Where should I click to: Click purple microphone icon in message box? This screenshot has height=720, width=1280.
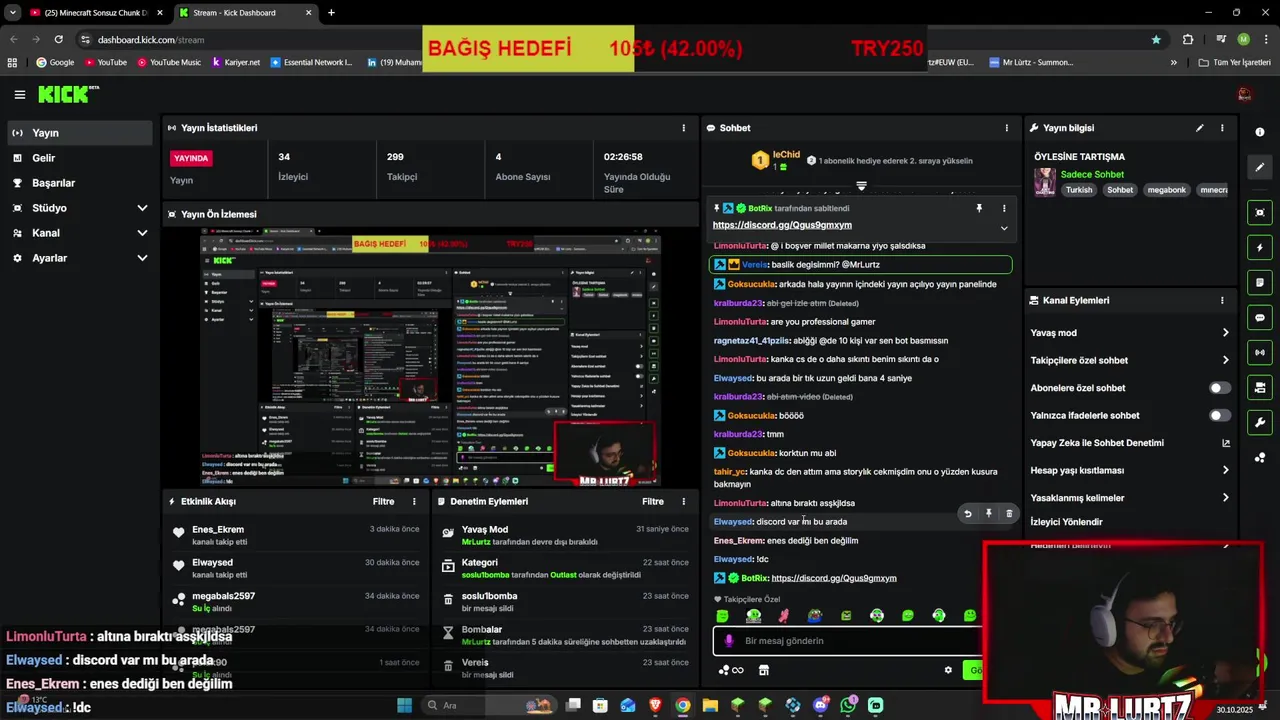(x=728, y=641)
